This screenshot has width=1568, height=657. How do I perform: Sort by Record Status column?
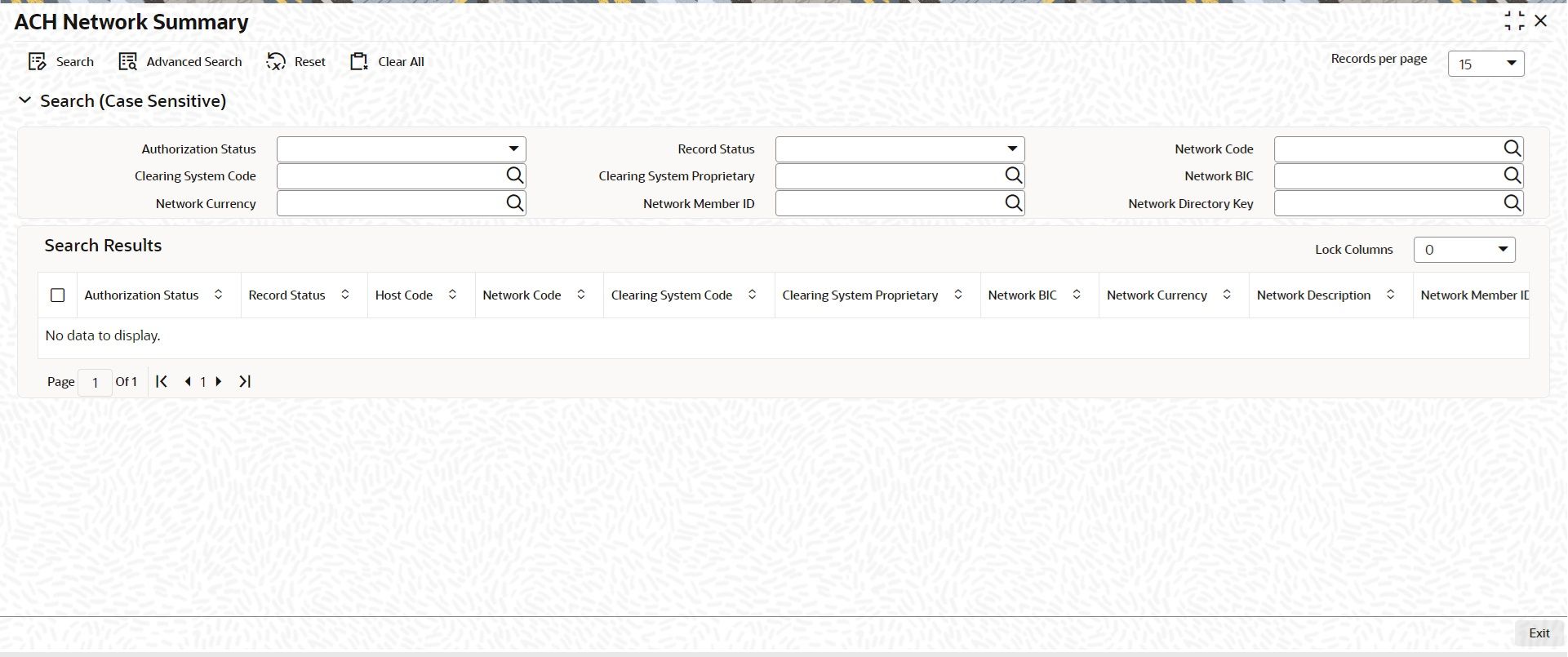pyautogui.click(x=345, y=295)
